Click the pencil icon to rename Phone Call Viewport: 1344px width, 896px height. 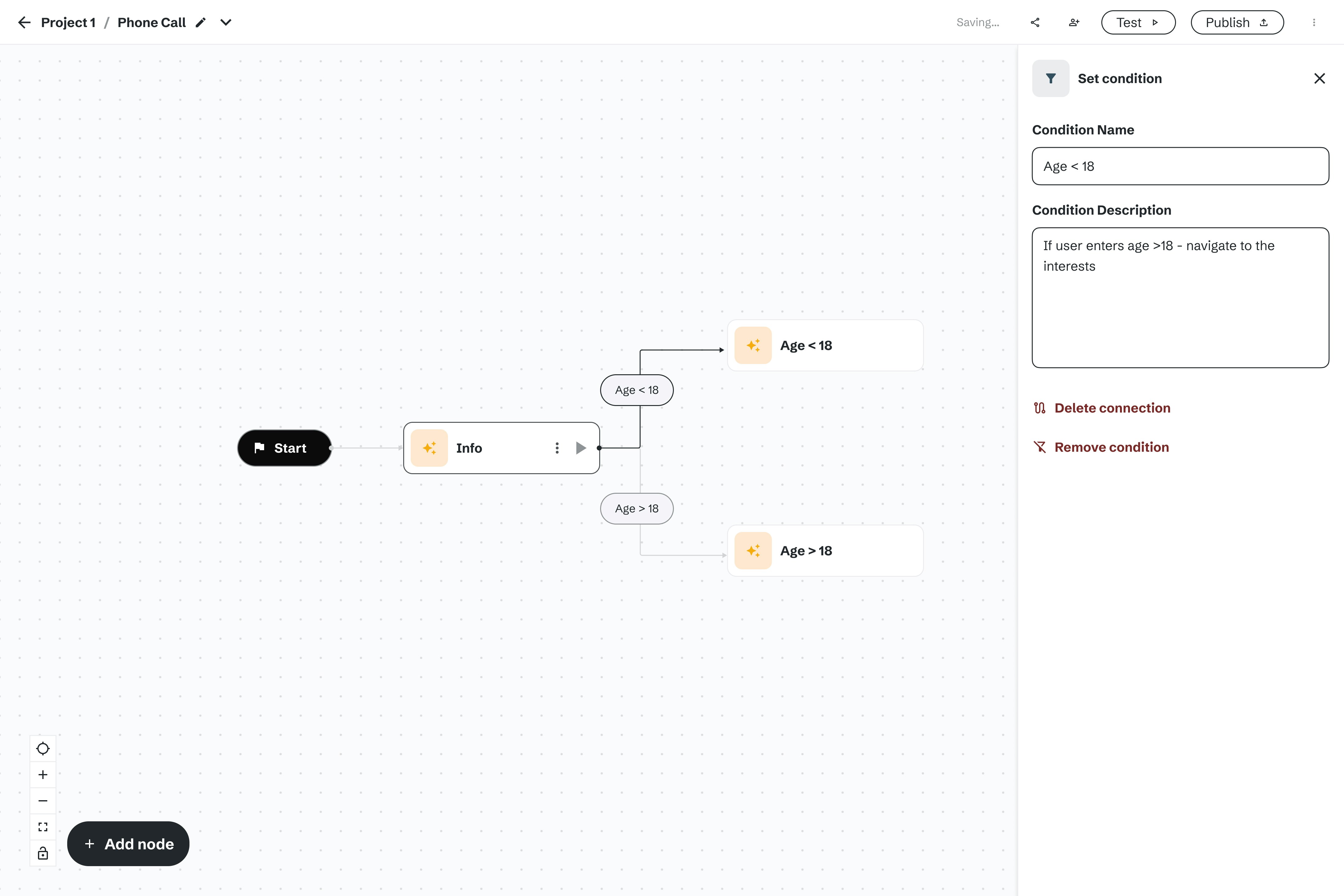point(201,22)
